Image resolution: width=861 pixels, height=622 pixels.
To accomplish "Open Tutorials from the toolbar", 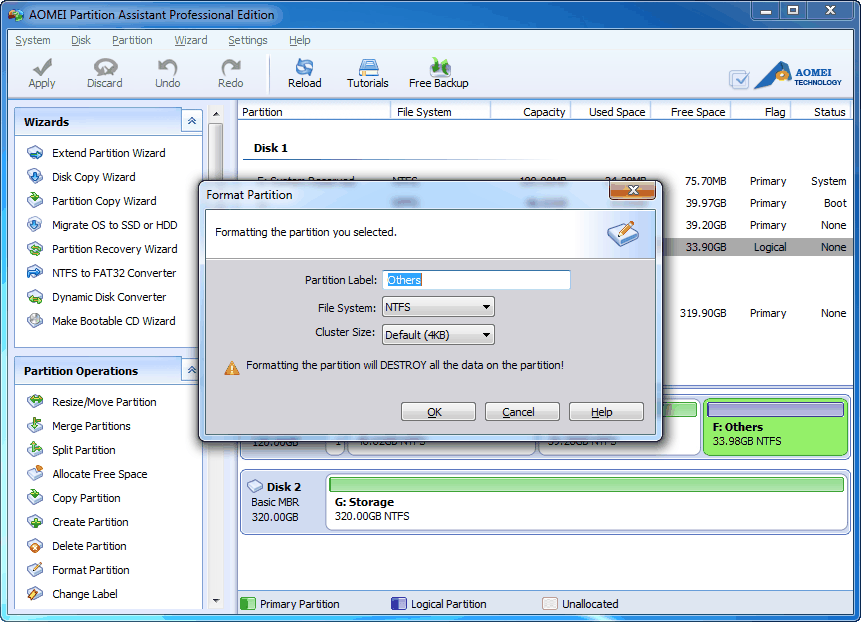I will pos(367,71).
